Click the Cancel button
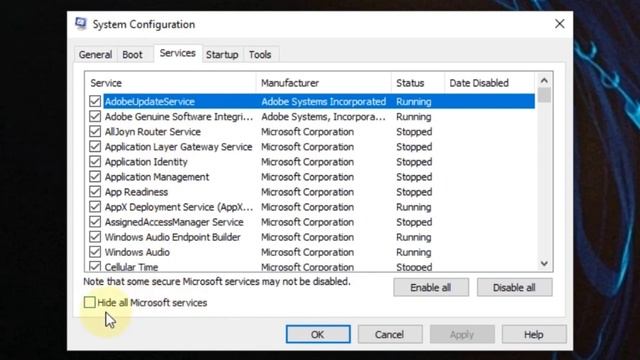Screen dimensions: 640x360 click(x=390, y=335)
